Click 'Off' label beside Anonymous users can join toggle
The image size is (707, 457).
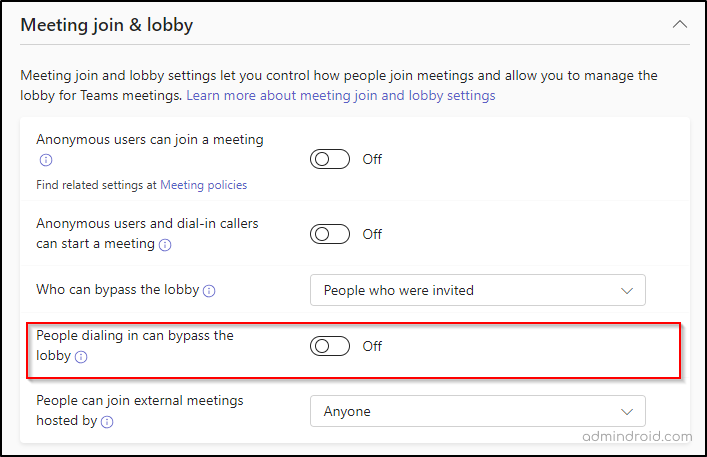[x=372, y=159]
